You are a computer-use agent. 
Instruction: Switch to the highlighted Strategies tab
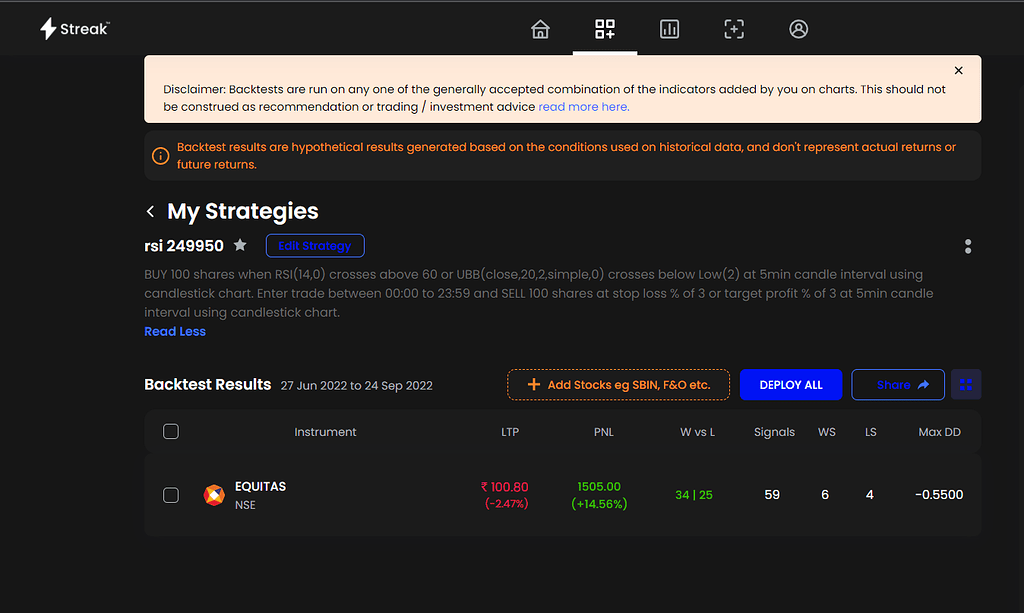[x=605, y=29]
